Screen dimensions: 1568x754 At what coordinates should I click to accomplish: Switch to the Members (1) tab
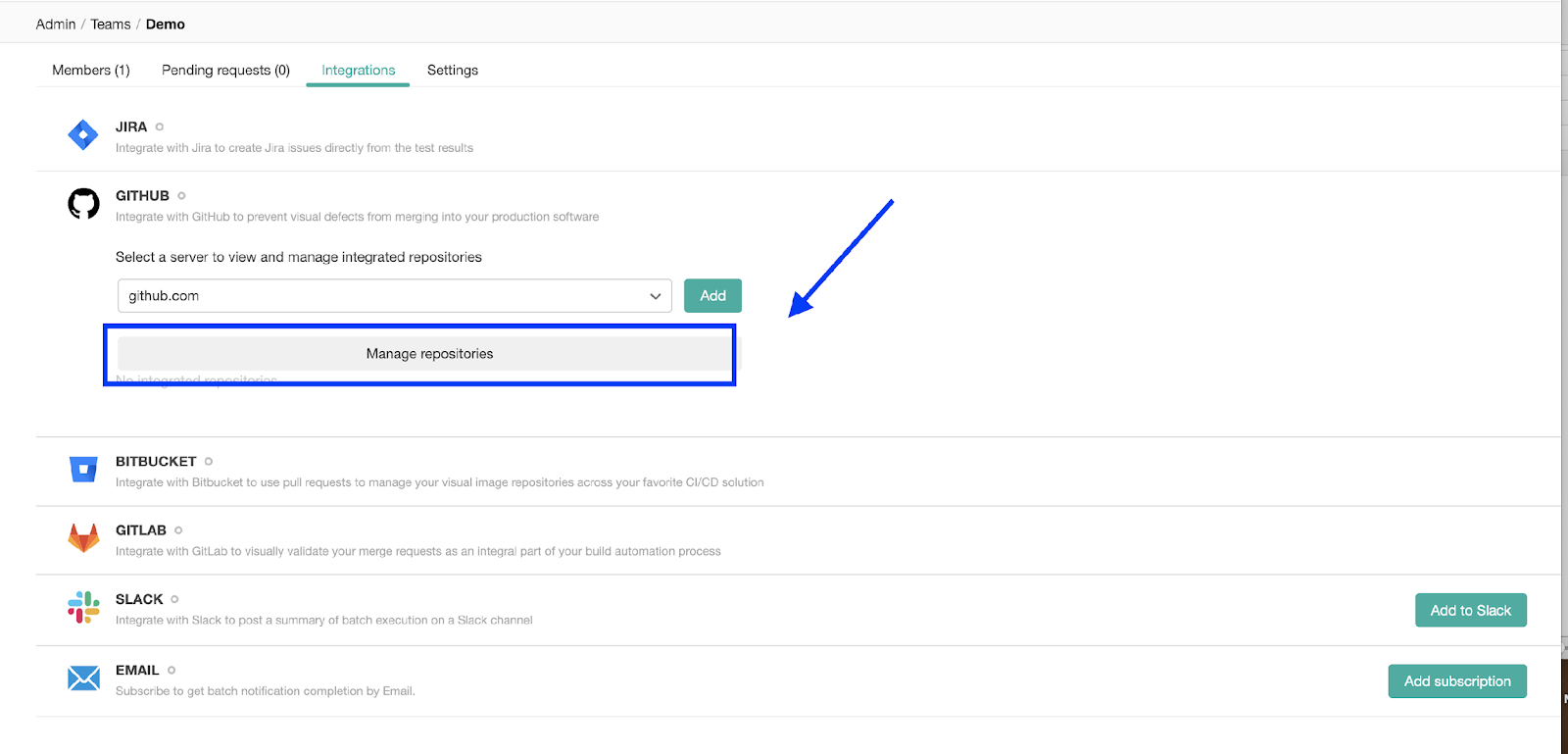(x=91, y=71)
